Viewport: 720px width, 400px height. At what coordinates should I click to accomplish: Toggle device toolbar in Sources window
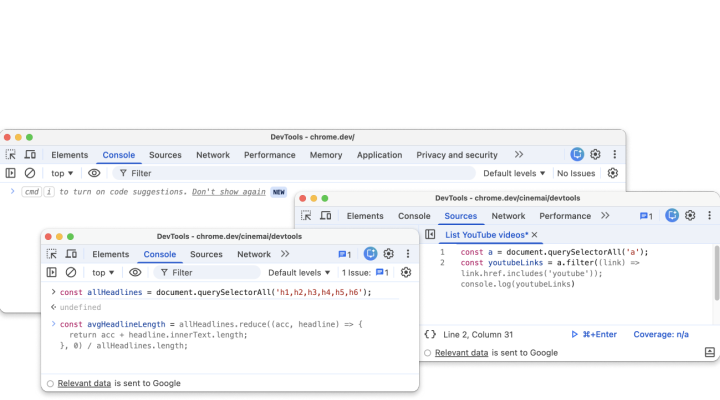[x=326, y=216]
